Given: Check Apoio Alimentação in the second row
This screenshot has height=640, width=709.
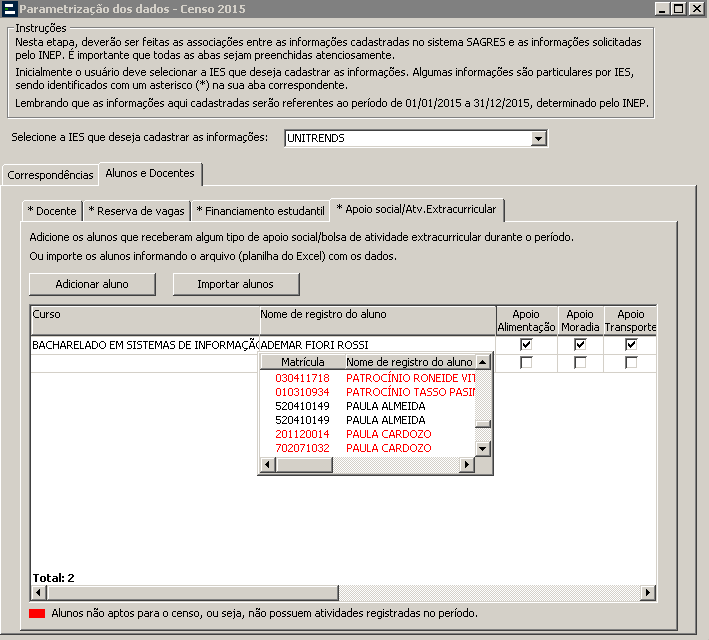Looking at the screenshot, I should (x=526, y=363).
